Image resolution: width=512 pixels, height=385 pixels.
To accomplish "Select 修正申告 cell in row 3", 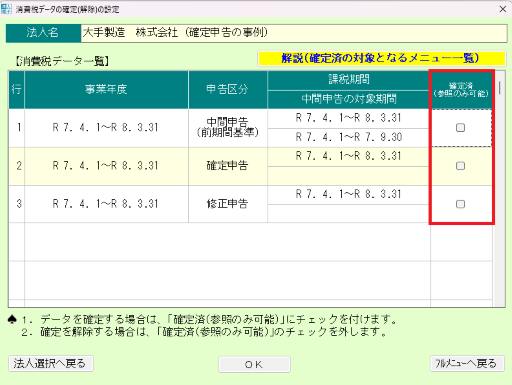I will pyautogui.click(x=228, y=204).
